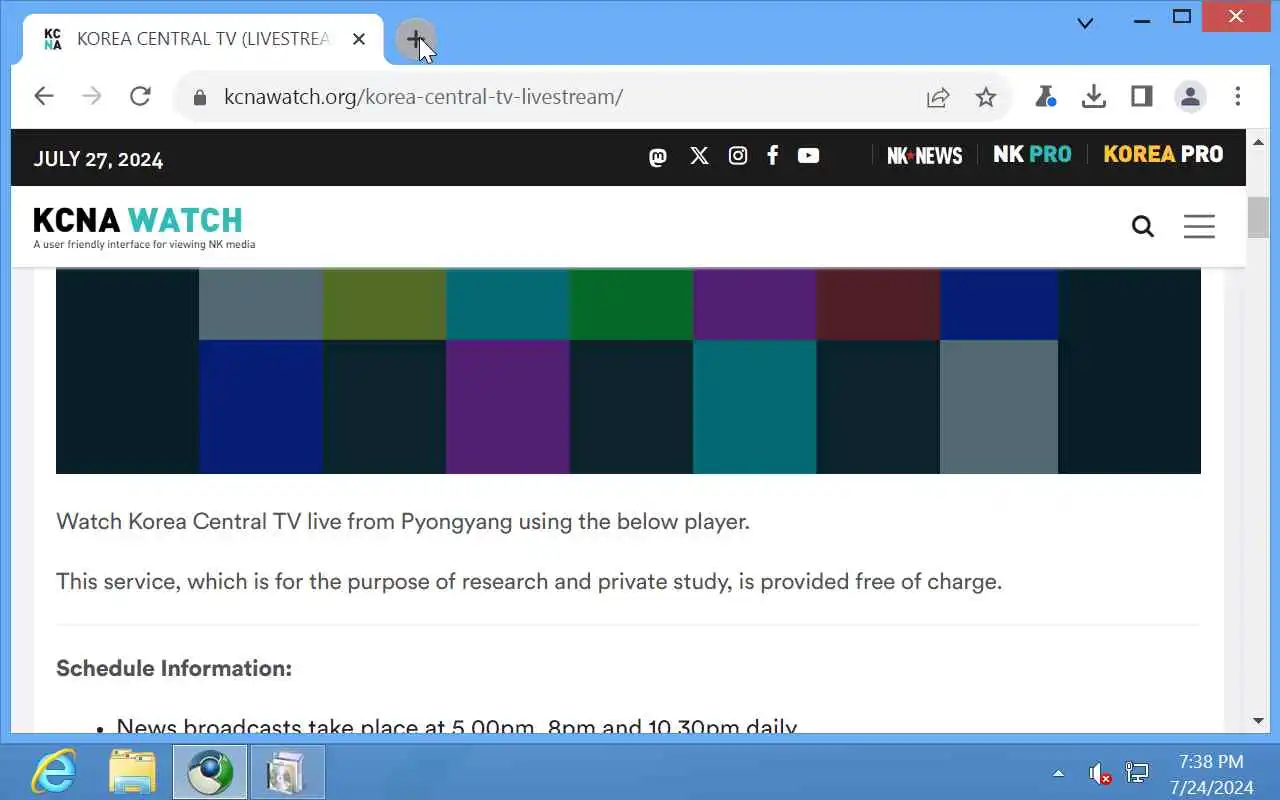Open Chrome three-dot menu
The image size is (1280, 800).
[x=1238, y=96]
